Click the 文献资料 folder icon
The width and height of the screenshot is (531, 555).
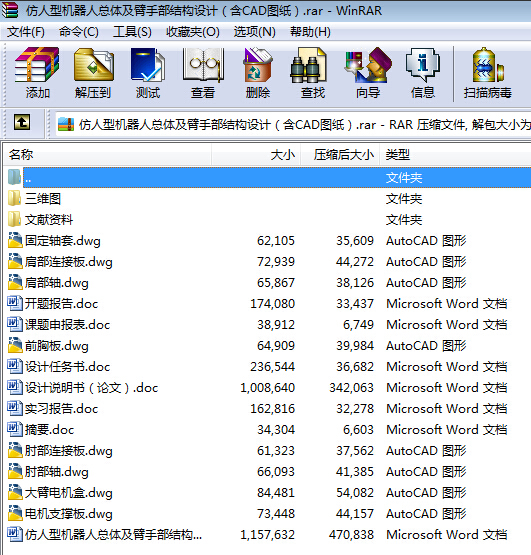click(x=15, y=219)
